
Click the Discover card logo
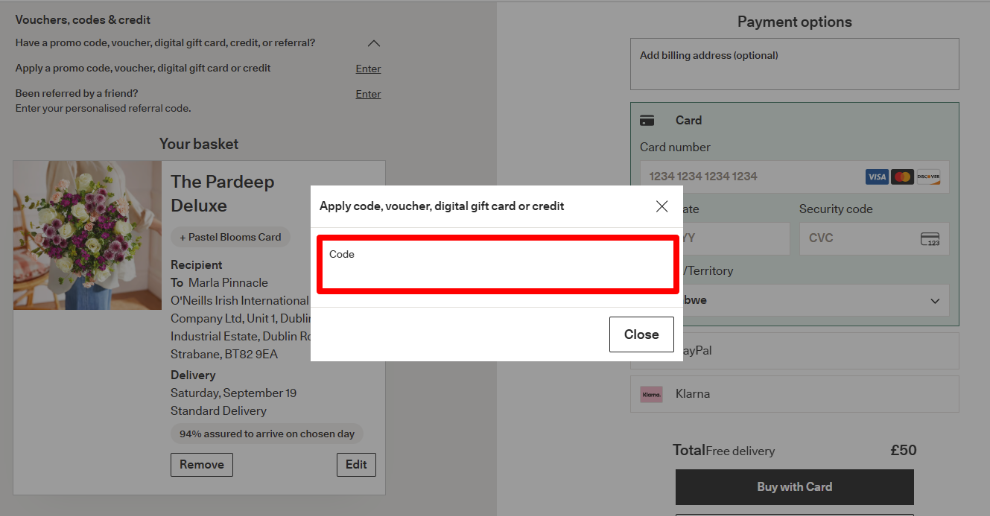[928, 177]
